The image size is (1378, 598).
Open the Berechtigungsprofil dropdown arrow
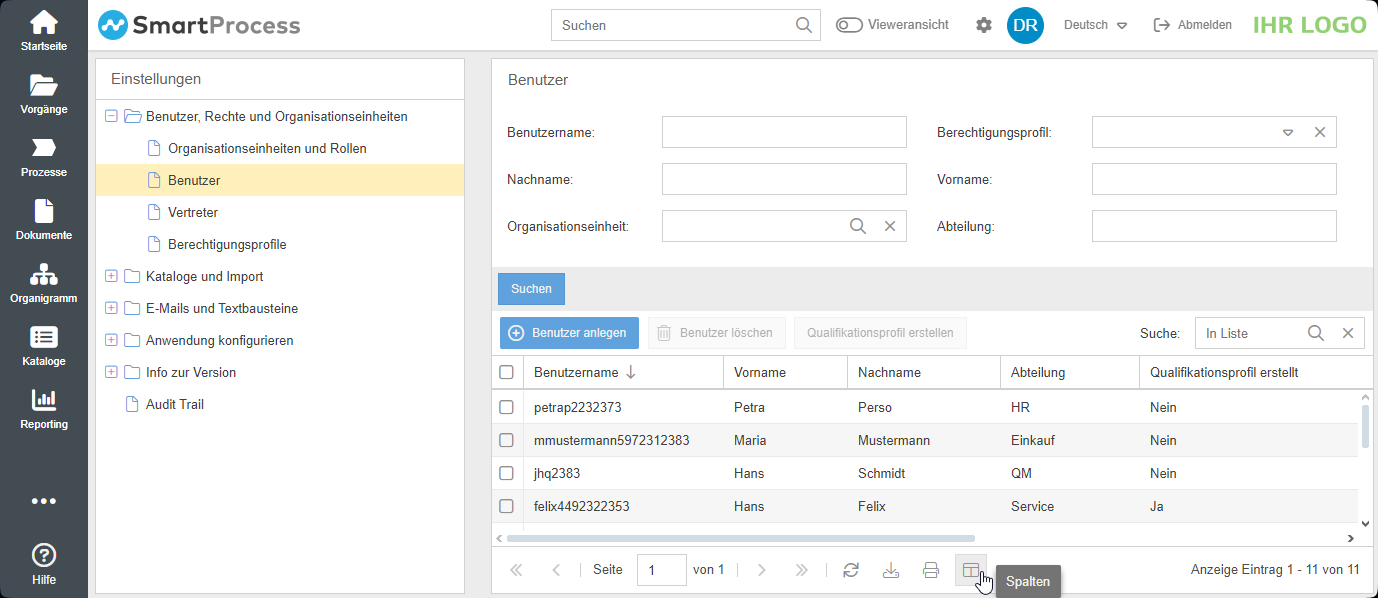tap(1288, 132)
